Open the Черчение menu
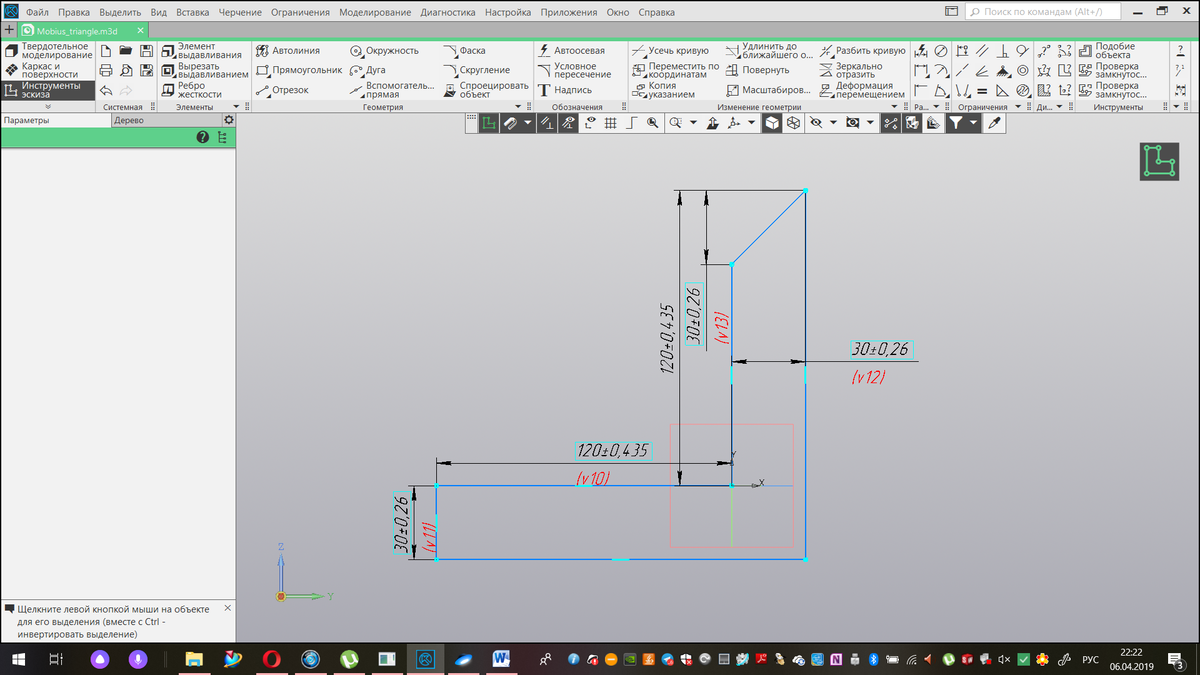This screenshot has width=1200, height=675. pyautogui.click(x=240, y=12)
